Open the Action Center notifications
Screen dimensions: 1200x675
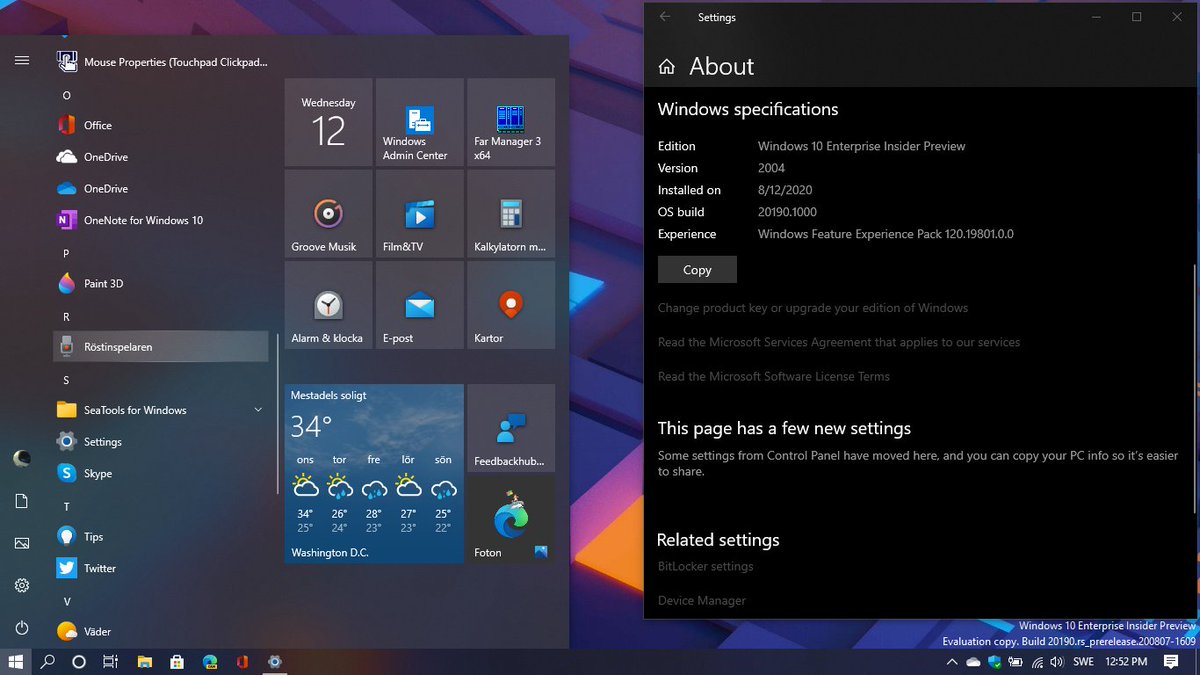[x=1172, y=662]
